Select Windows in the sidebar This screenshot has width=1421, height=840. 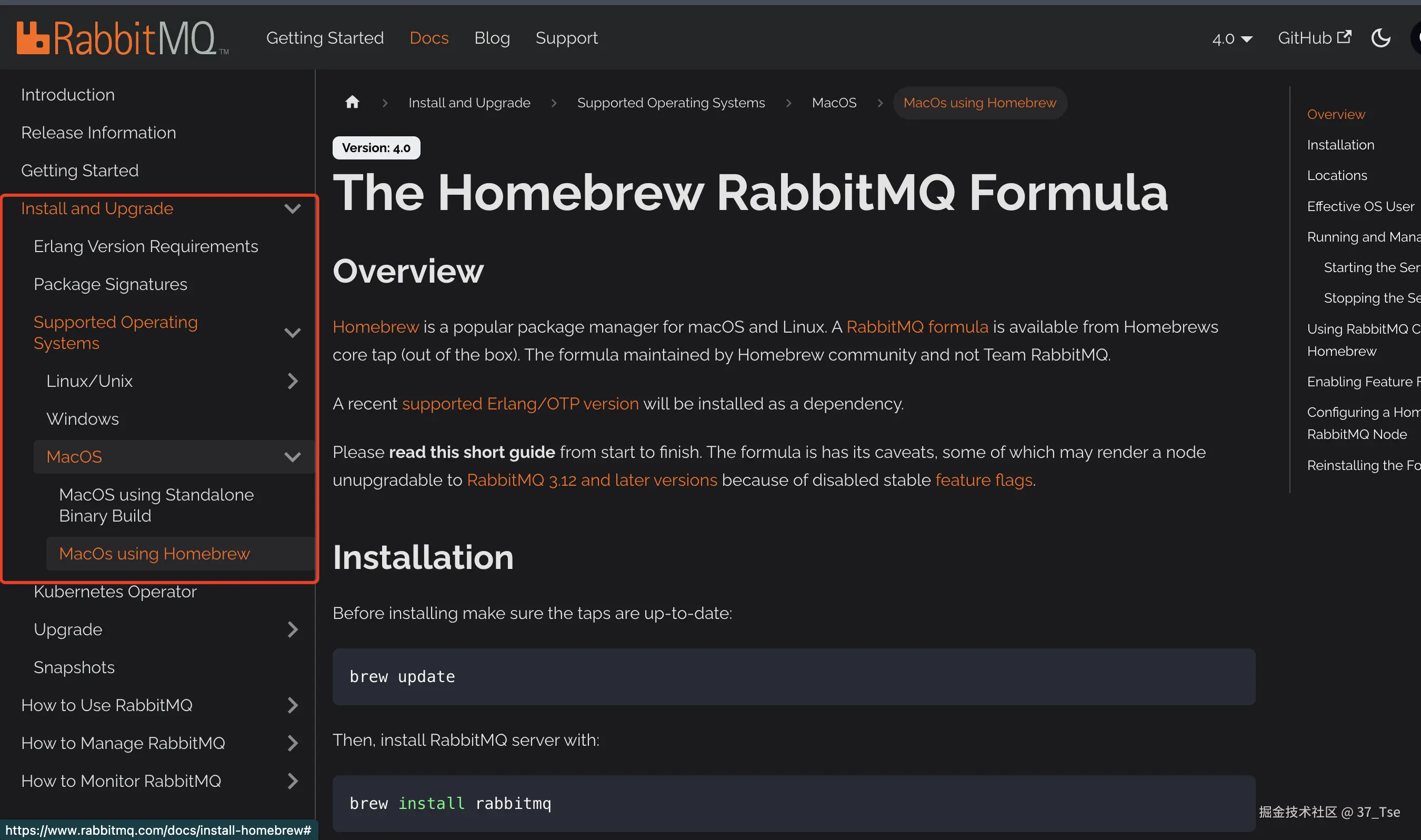[x=83, y=419]
